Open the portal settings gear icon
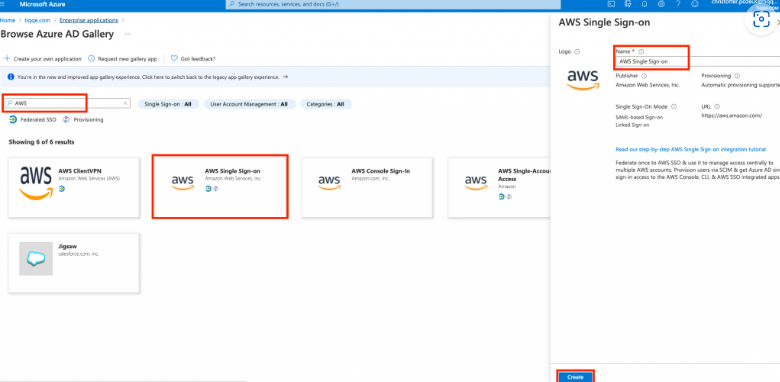780x382 pixels. click(661, 4)
